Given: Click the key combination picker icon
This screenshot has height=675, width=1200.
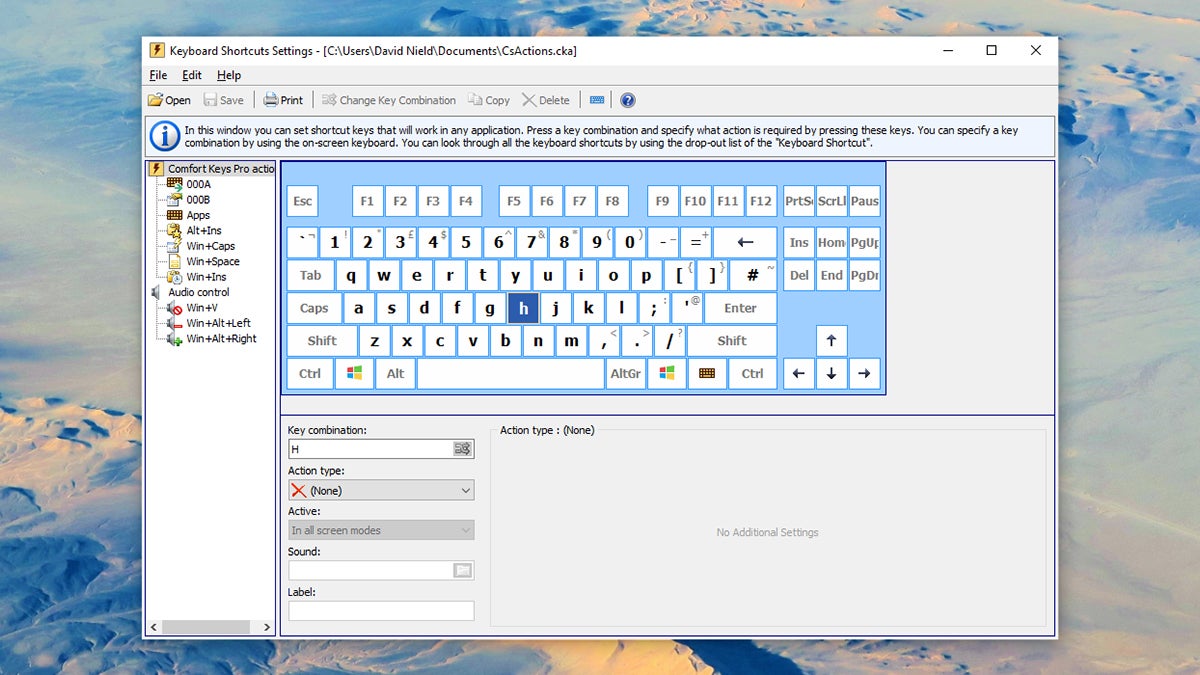Looking at the screenshot, I should pyautogui.click(x=463, y=449).
